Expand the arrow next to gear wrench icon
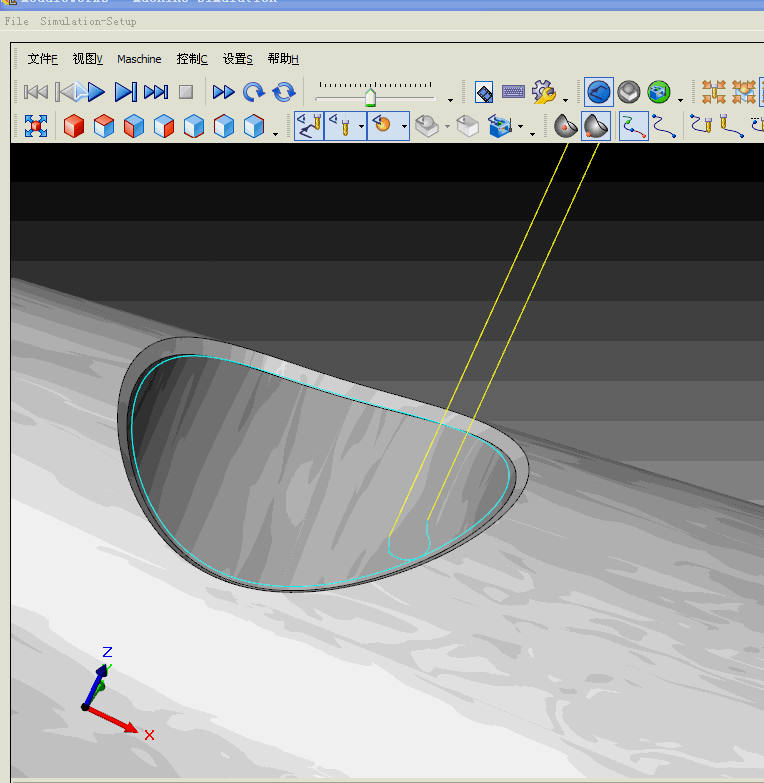 pyautogui.click(x=565, y=100)
